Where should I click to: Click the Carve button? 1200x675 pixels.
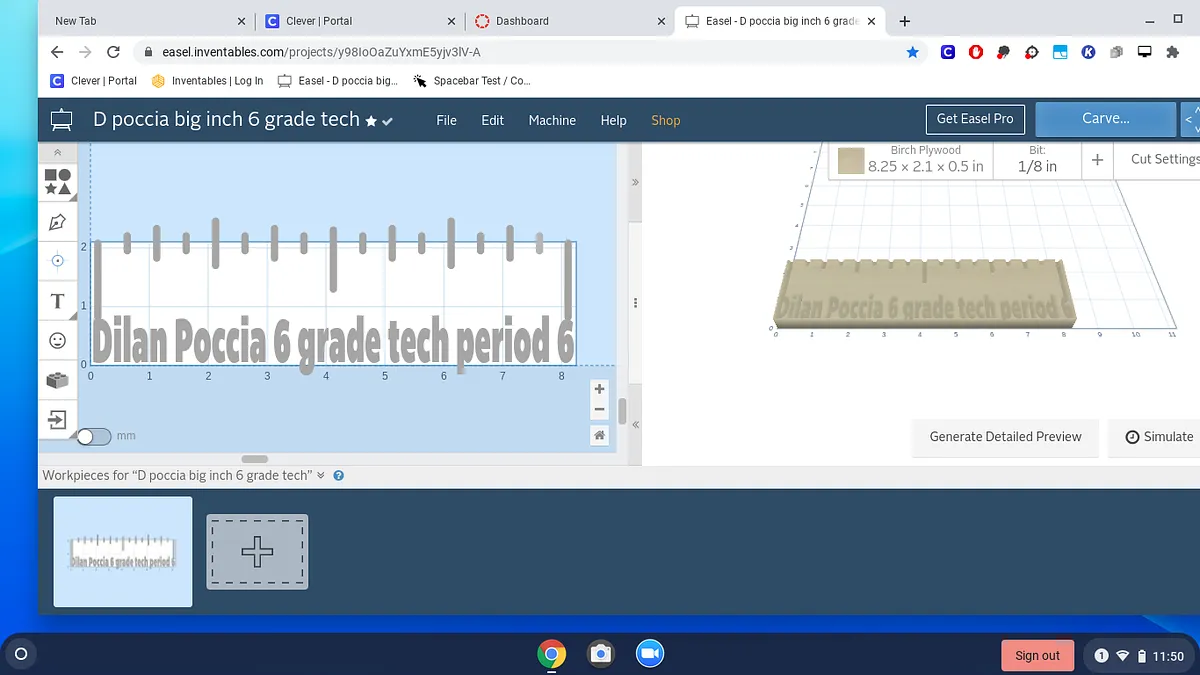1105,118
